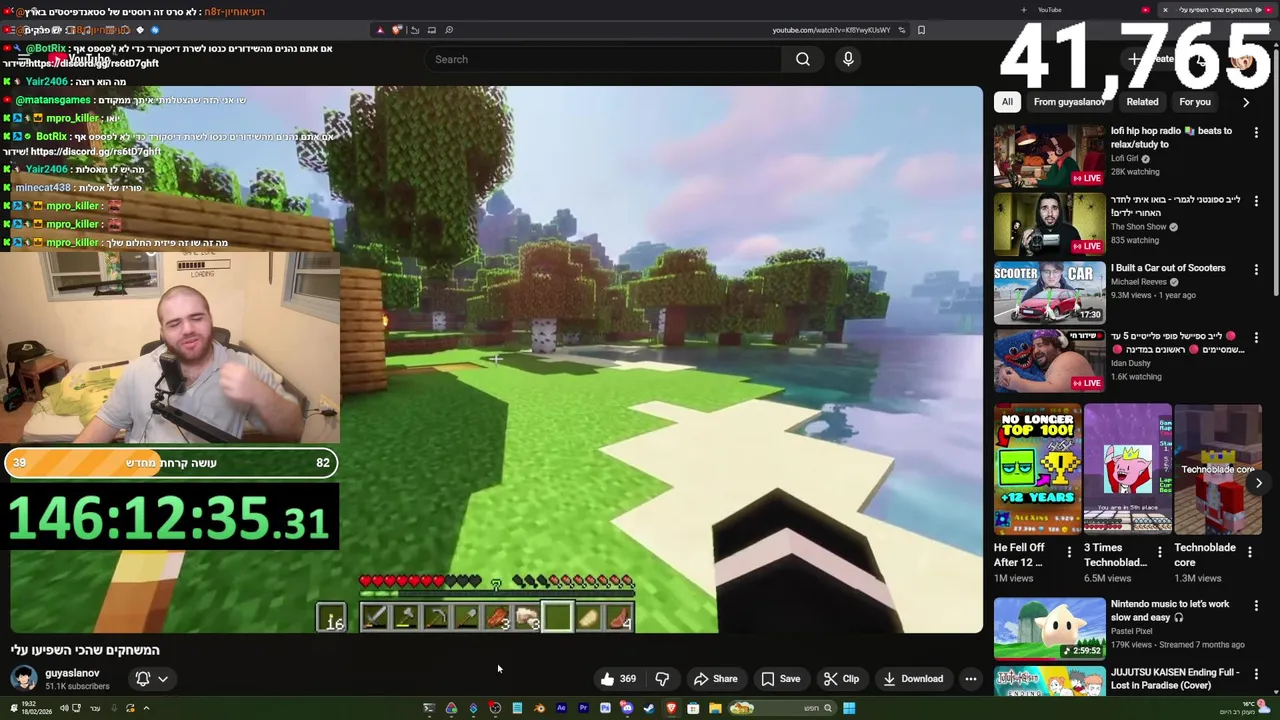The height and width of the screenshot is (720, 1280).
Task: Open Windows Start button in taskbar
Action: coord(849,708)
